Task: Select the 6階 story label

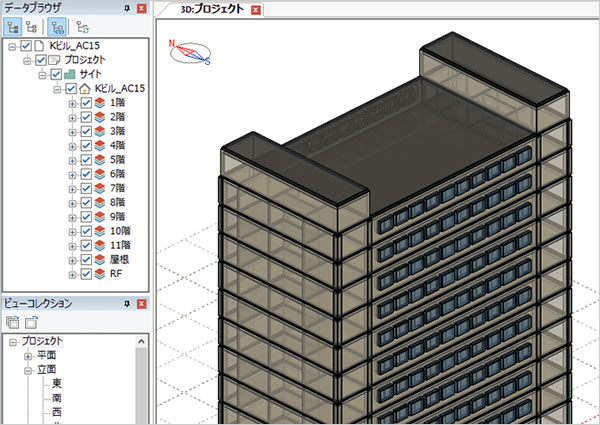Action: tap(117, 174)
